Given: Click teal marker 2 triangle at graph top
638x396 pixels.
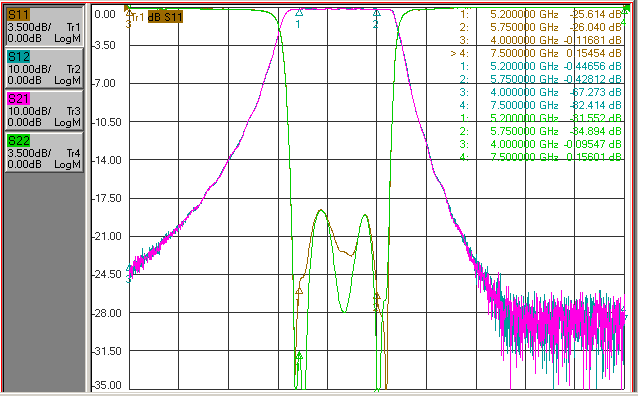Looking at the screenshot, I should (377, 13).
